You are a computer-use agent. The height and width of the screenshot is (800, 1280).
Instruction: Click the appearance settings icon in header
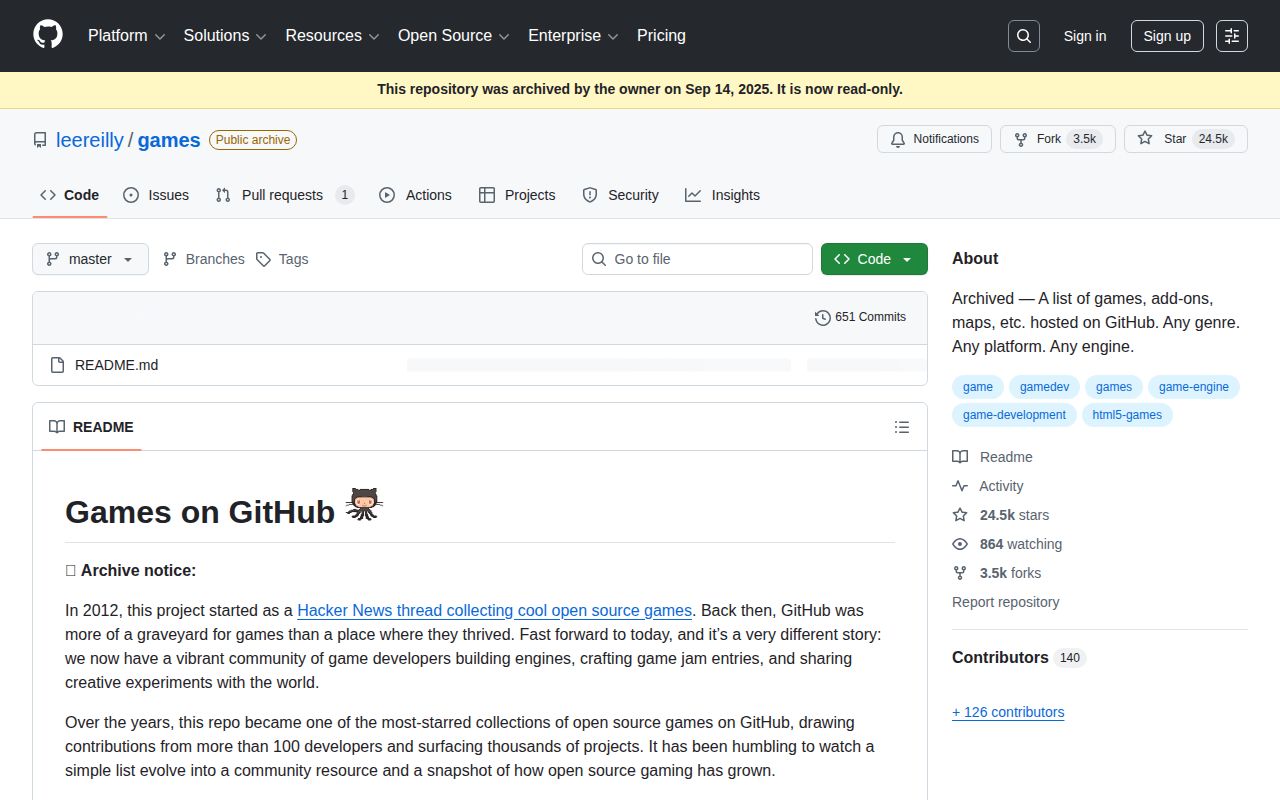click(1232, 36)
